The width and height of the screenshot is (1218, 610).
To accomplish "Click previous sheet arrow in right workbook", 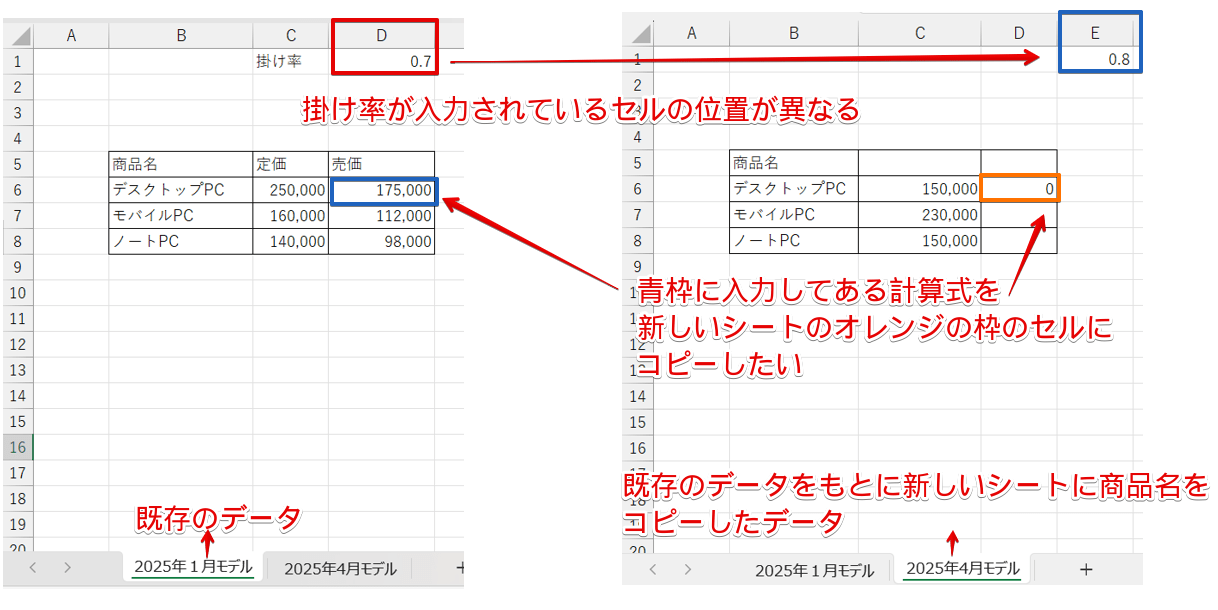I will coord(653,569).
